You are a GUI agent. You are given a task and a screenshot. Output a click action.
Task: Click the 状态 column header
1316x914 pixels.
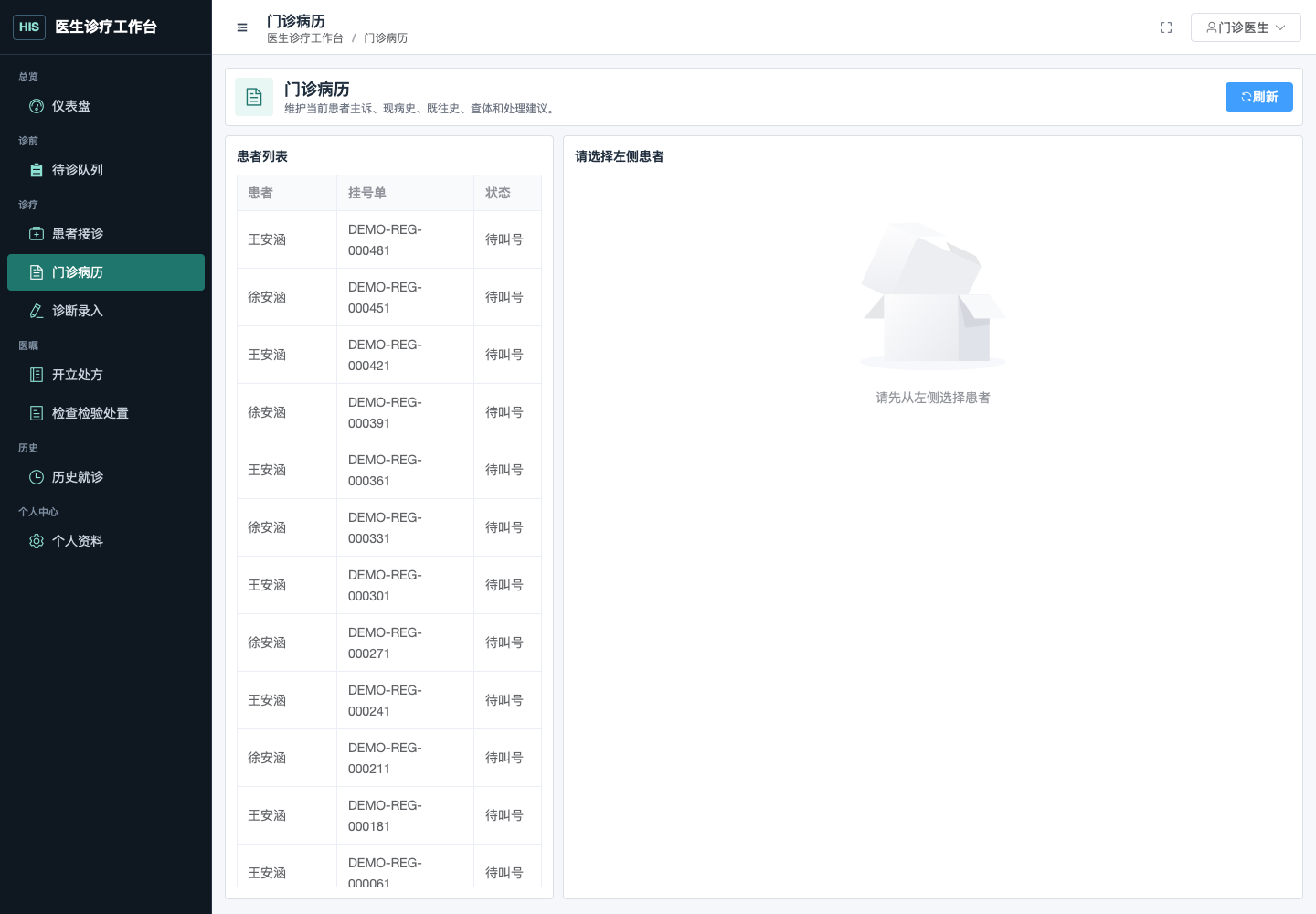(508, 193)
